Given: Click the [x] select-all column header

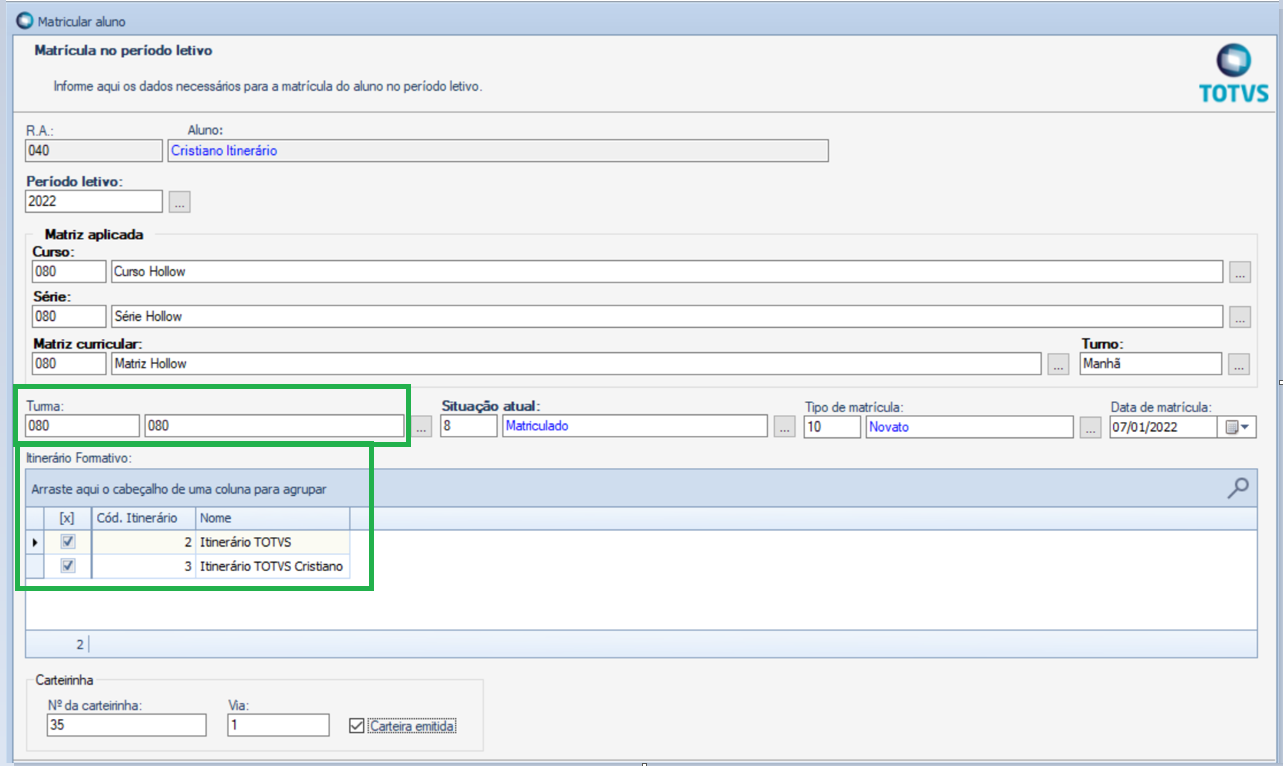Looking at the screenshot, I should [67, 518].
